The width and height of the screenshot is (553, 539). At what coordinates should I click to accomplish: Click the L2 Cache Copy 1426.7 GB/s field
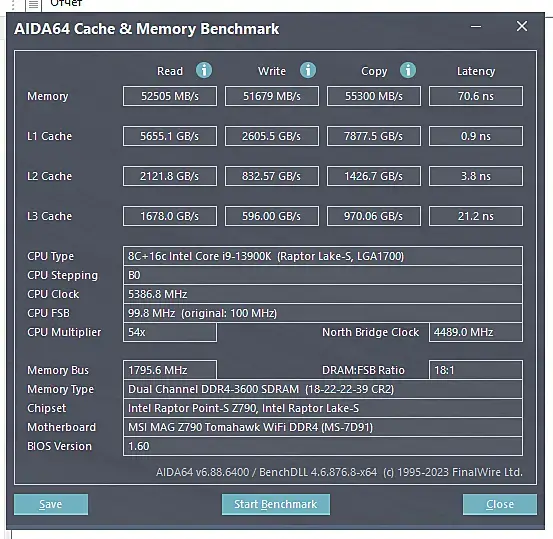[374, 176]
